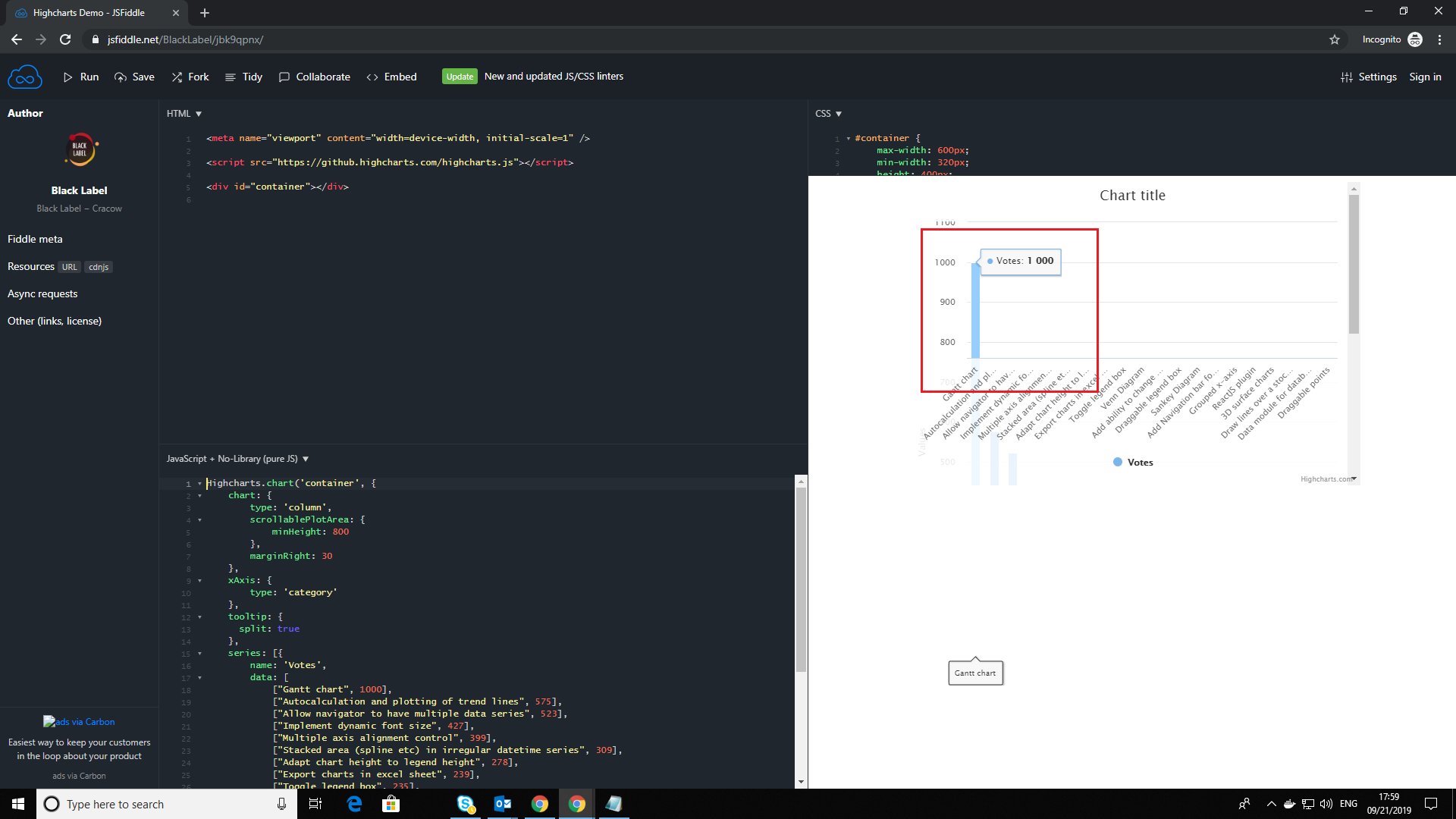This screenshot has height=819, width=1456.
Task: Toggle the cdnjs resources view
Action: point(99,267)
